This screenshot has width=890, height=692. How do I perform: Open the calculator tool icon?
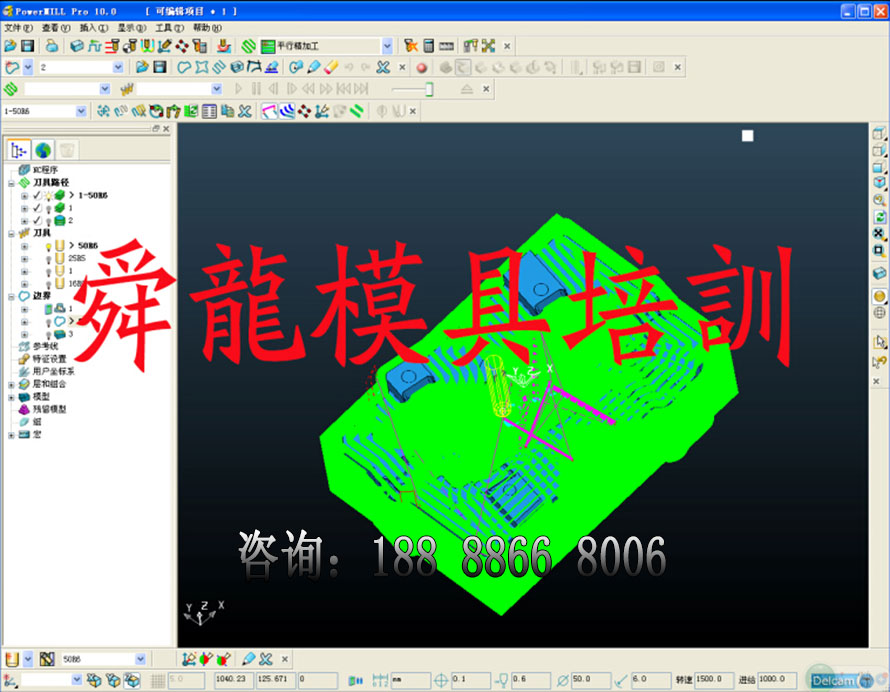[x=428, y=46]
